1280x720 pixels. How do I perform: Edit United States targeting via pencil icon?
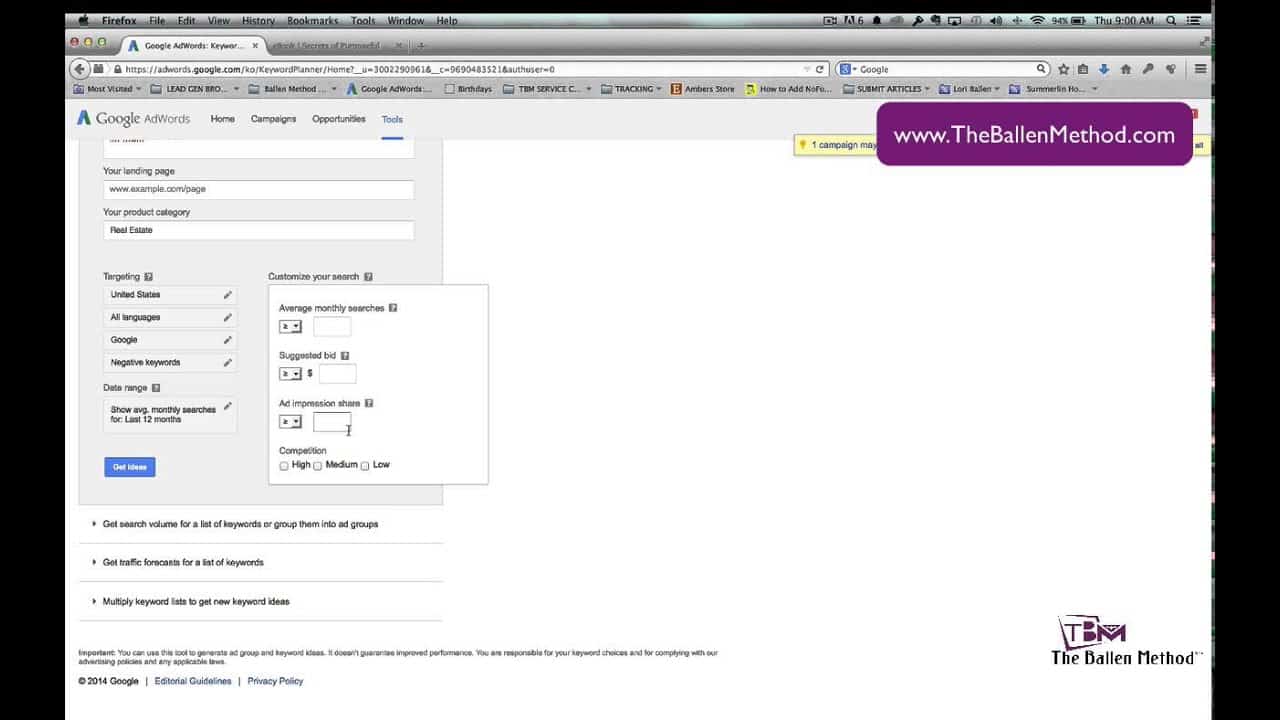227,295
